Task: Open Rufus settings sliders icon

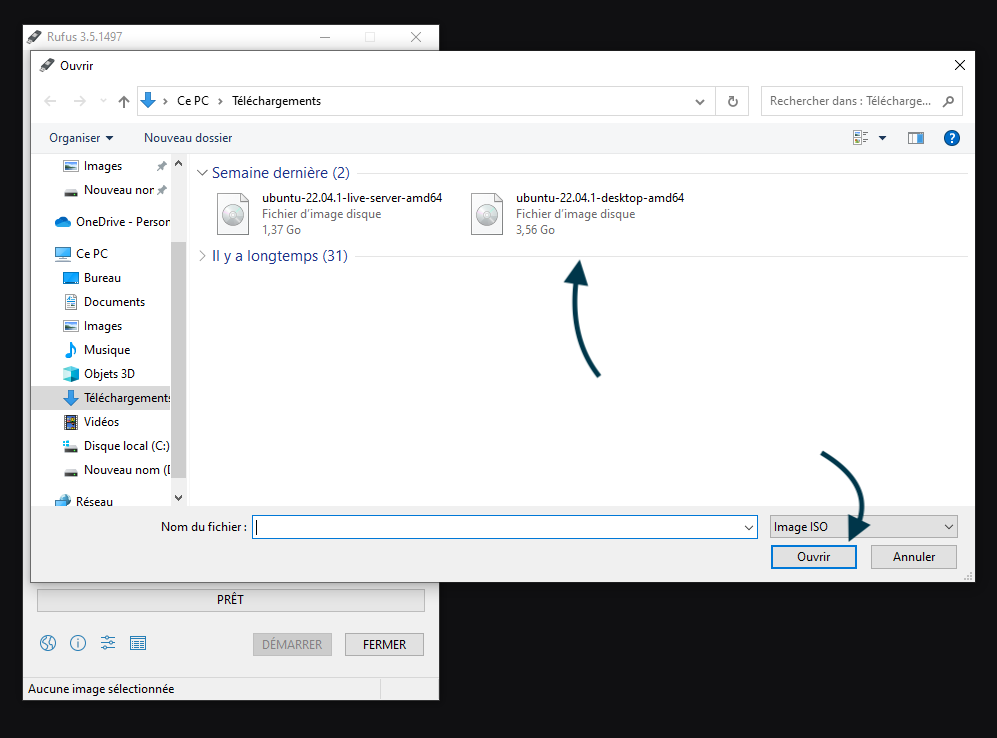Action: [x=108, y=643]
